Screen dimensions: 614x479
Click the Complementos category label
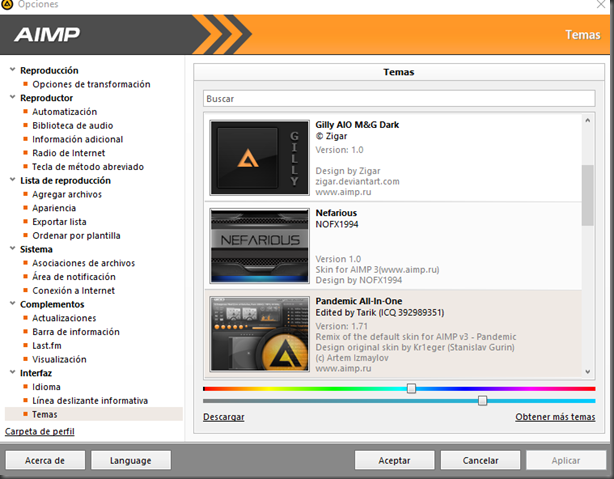(x=52, y=304)
